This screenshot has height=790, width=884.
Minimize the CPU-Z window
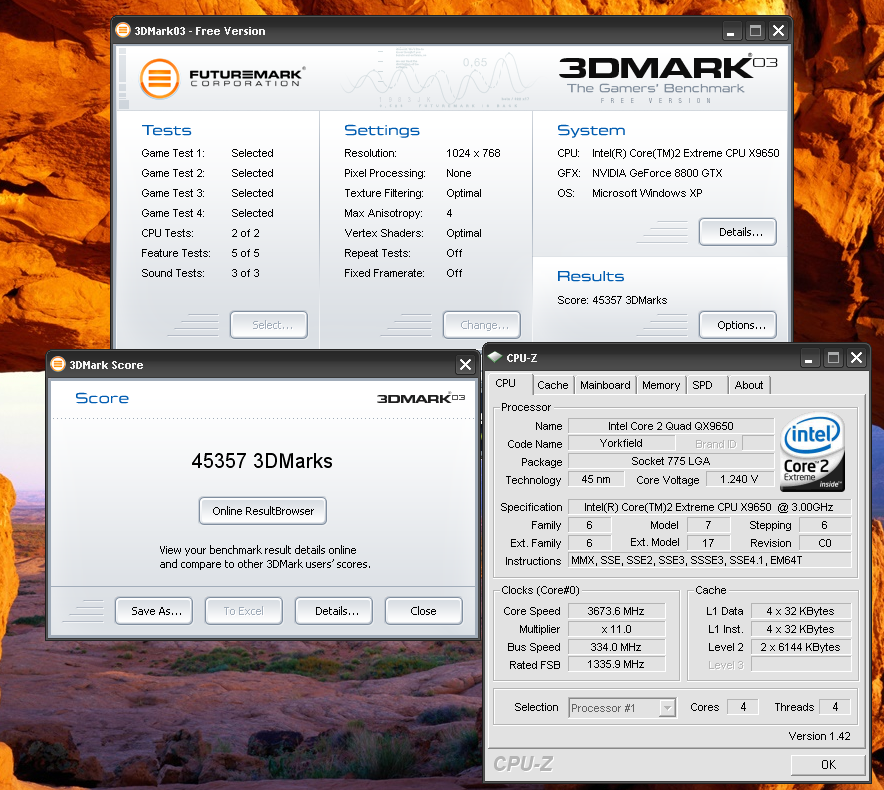coord(808,358)
